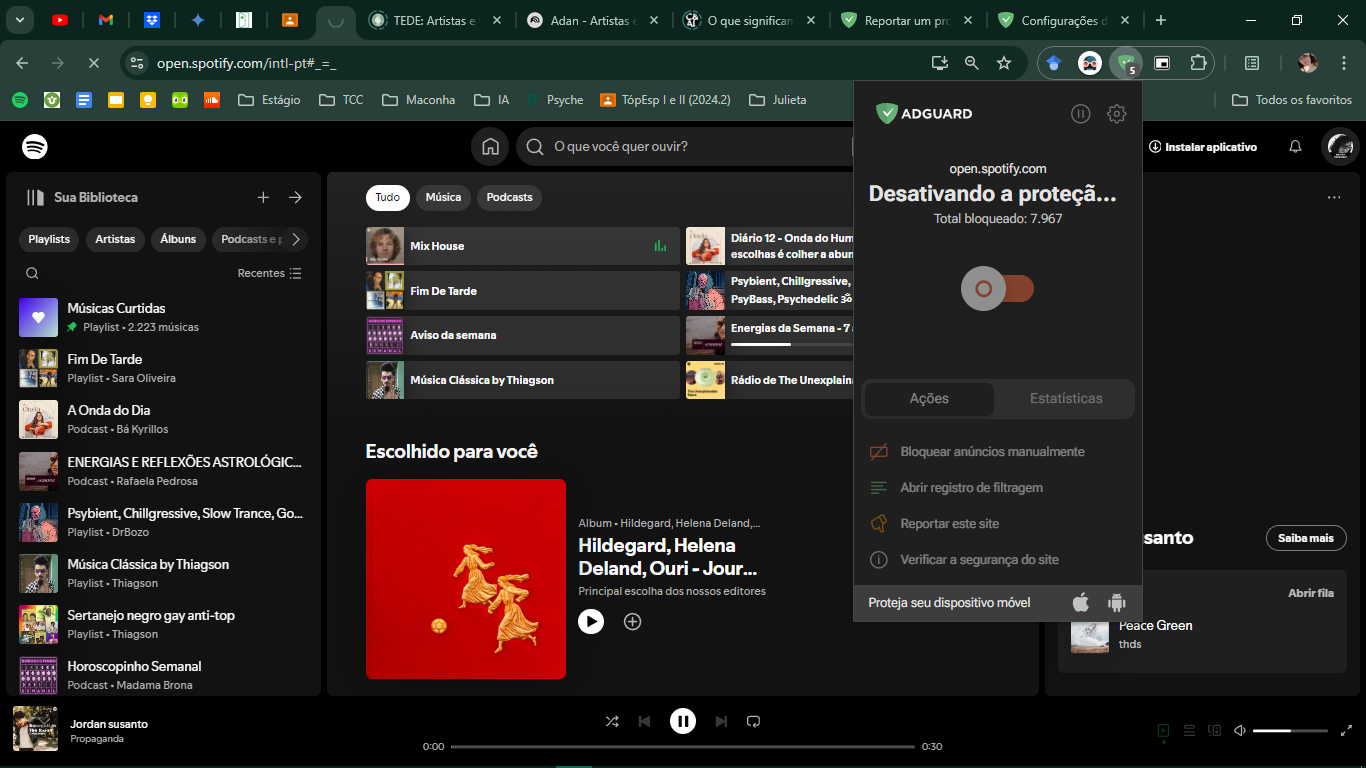
Task: Open the Estágio bookmarks folder
Action: pos(269,100)
